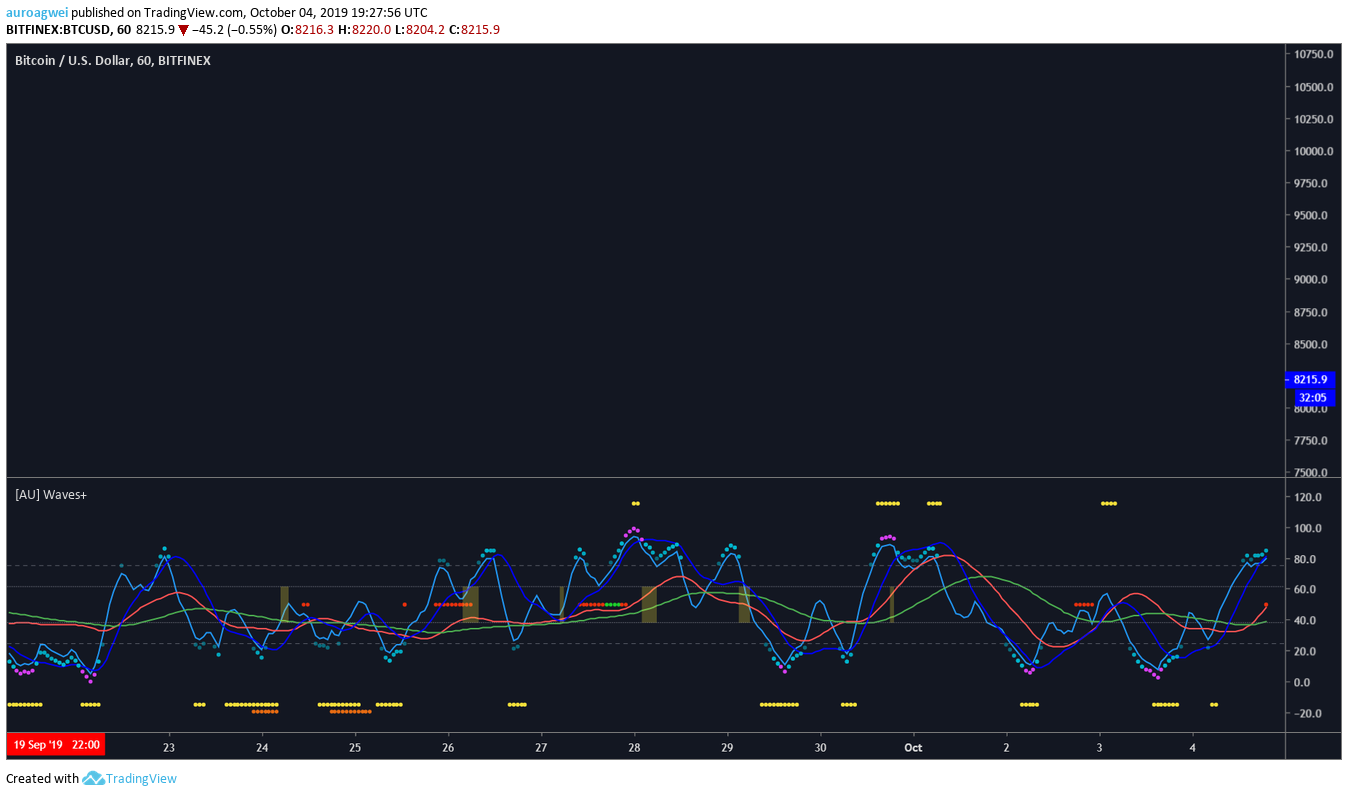
Task: Open the auroagwei author profile link
Action: (37, 13)
